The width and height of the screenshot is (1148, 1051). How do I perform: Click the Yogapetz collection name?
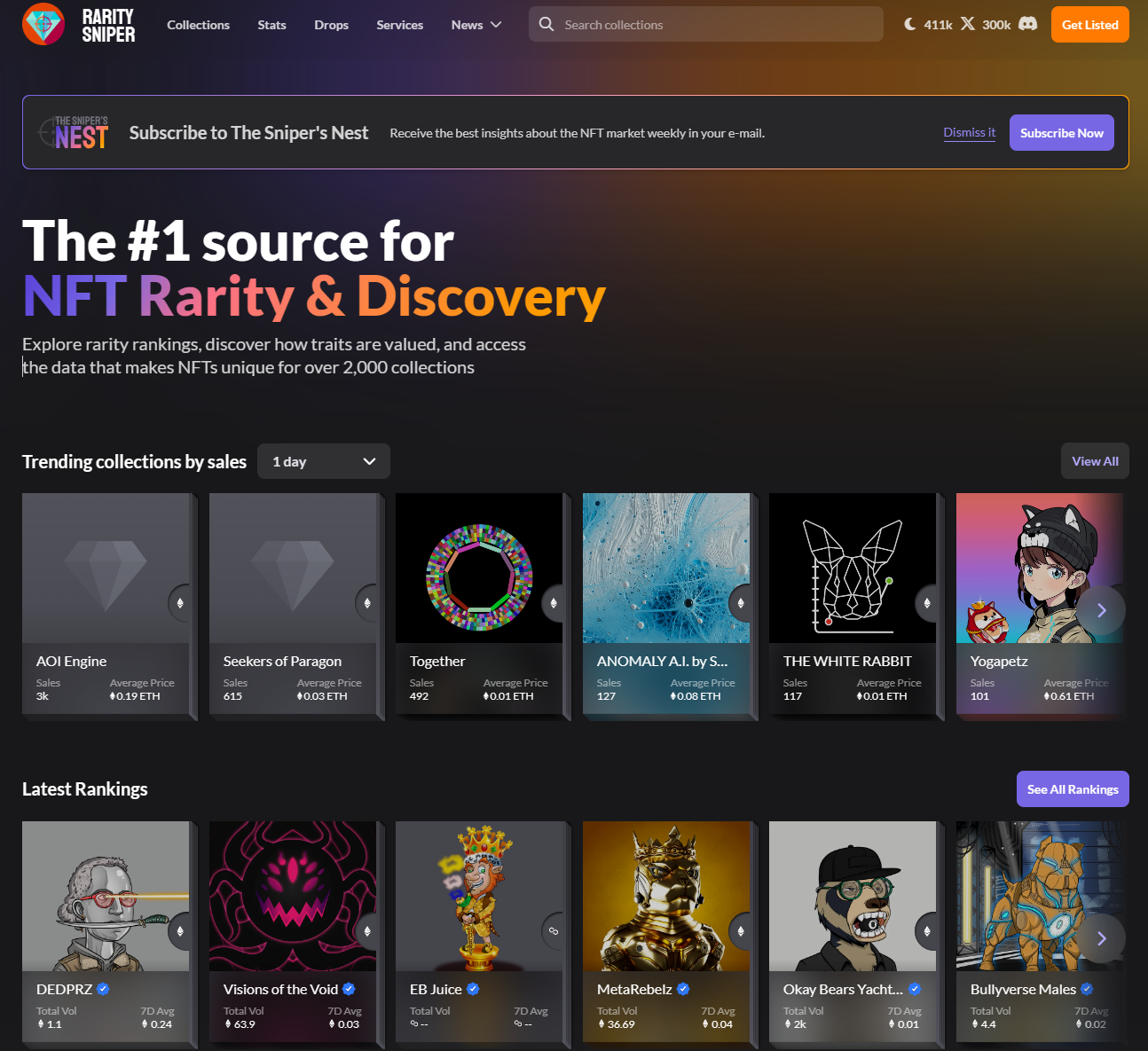(999, 661)
